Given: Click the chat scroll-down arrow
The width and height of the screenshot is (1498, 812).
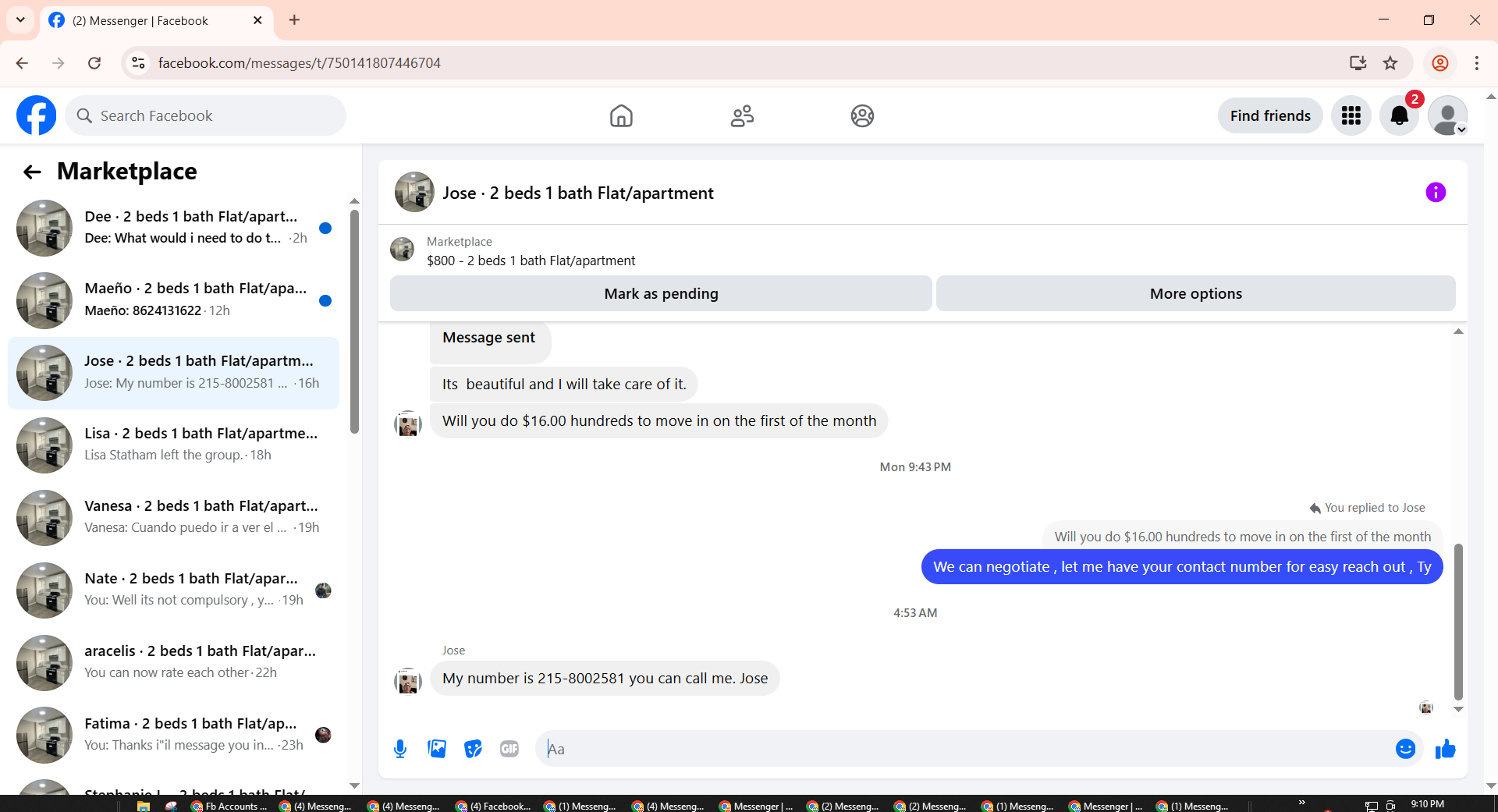Looking at the screenshot, I should point(1458,710).
